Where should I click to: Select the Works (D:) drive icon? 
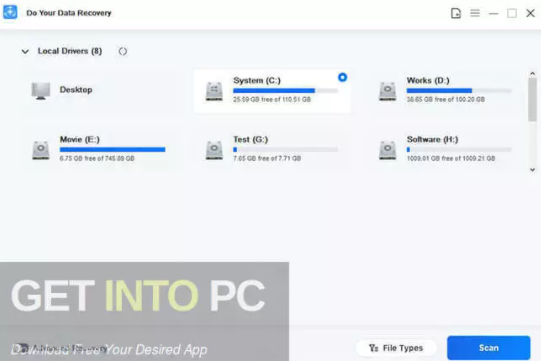(387, 91)
